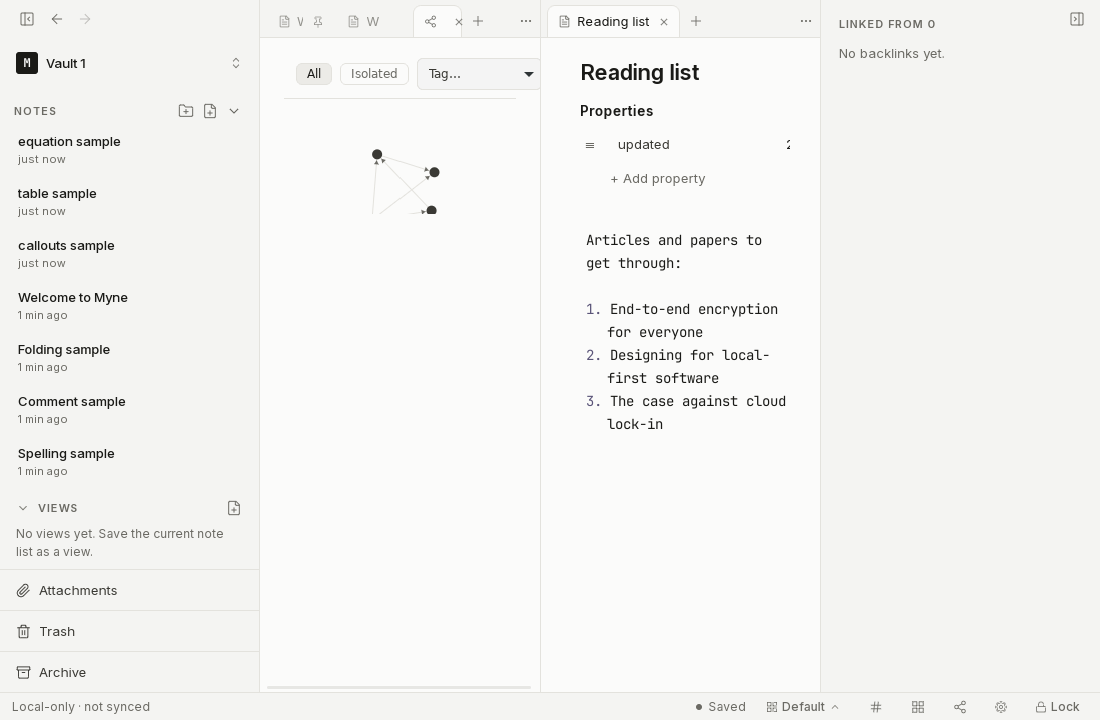
Task: Open left pane more options menu
Action: [x=525, y=21]
